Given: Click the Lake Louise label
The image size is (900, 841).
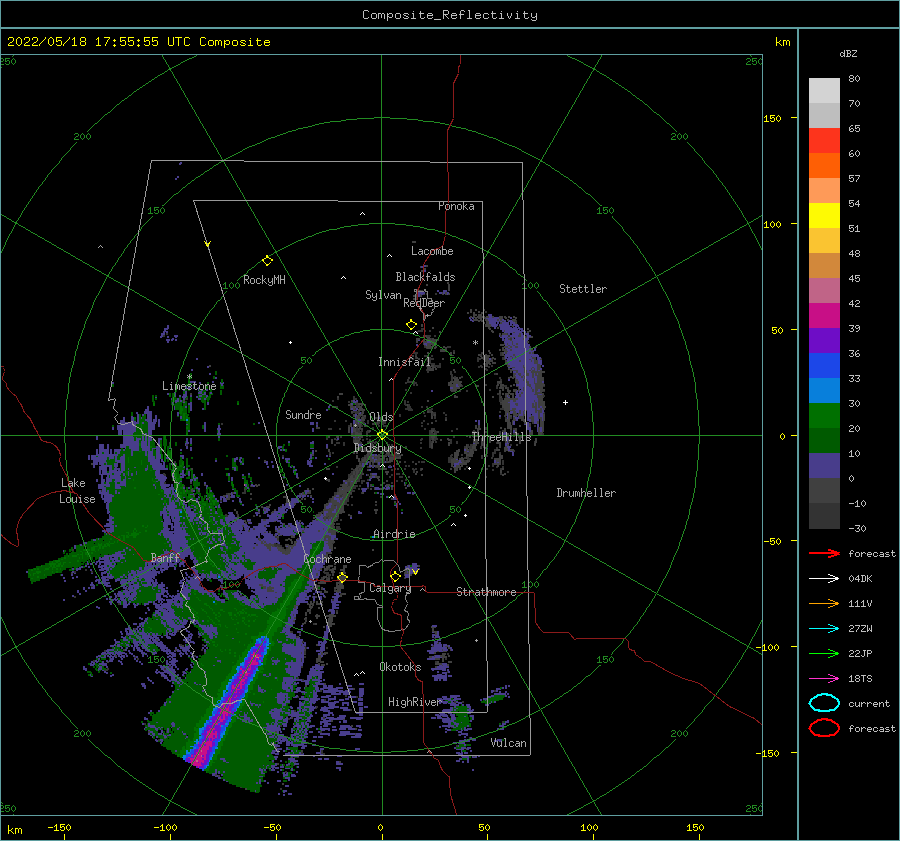Looking at the screenshot, I should [x=77, y=491].
